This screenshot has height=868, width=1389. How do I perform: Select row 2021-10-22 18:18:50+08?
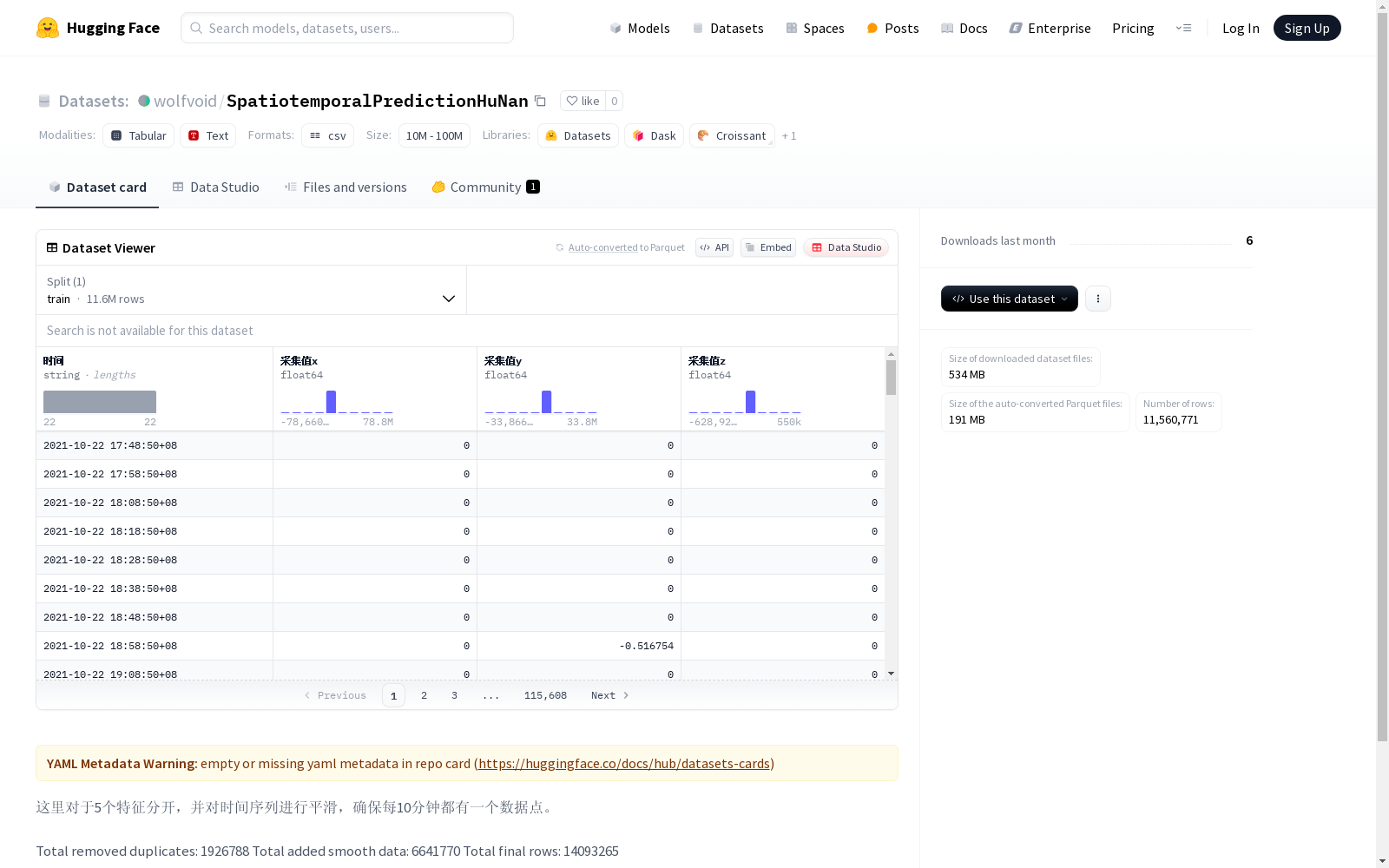(460, 531)
